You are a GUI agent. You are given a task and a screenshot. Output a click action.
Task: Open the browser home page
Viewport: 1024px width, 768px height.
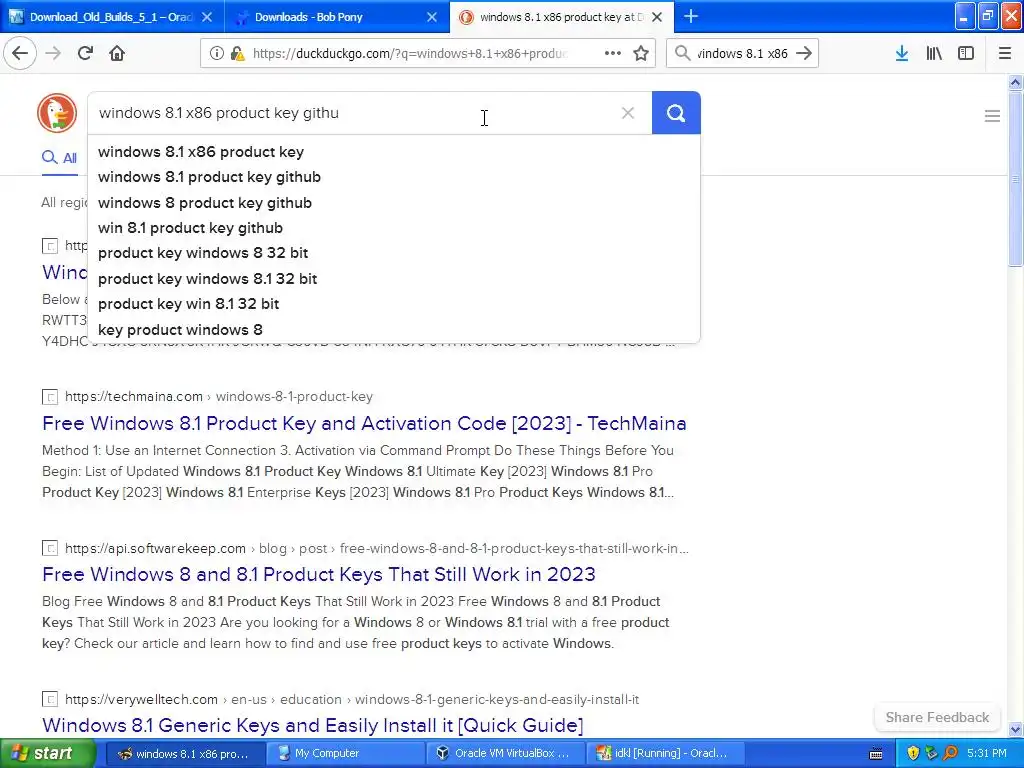pyautogui.click(x=117, y=53)
